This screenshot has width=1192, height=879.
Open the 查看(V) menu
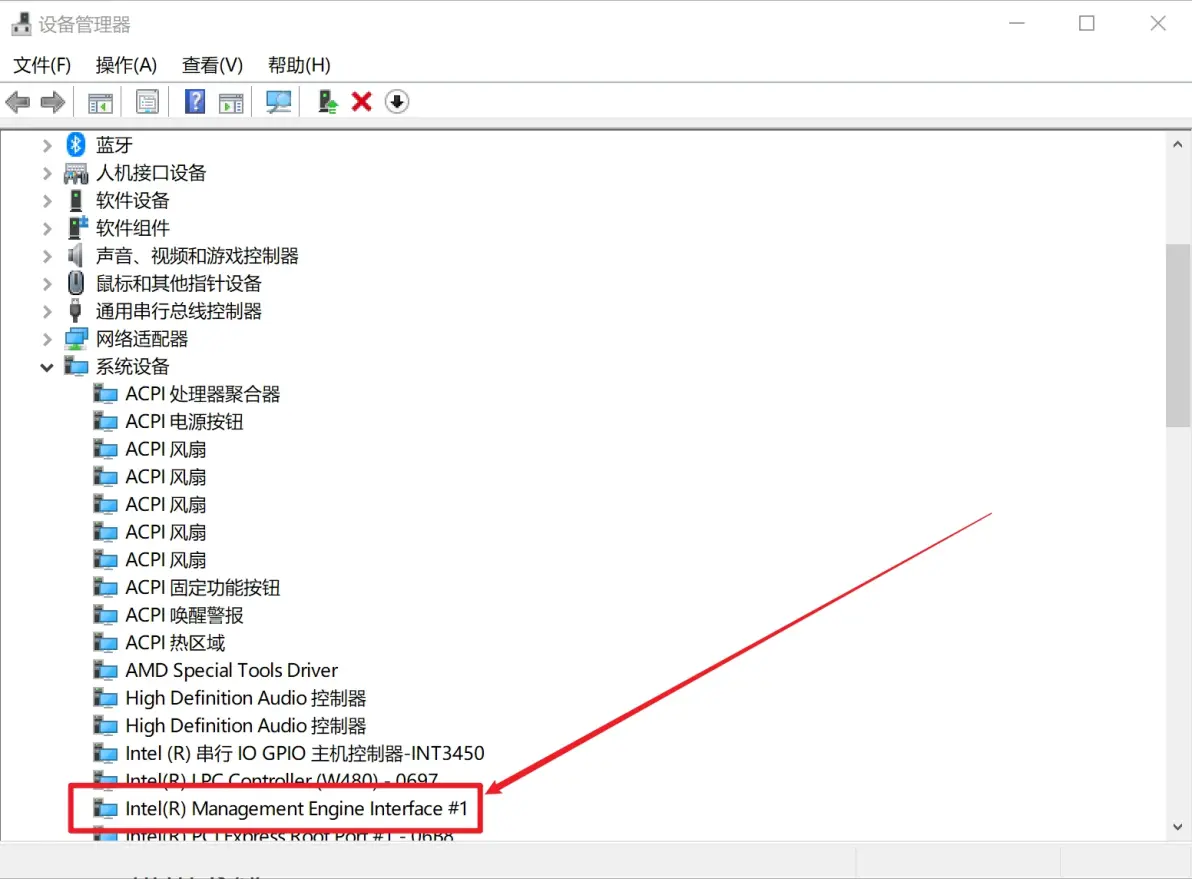click(x=212, y=65)
